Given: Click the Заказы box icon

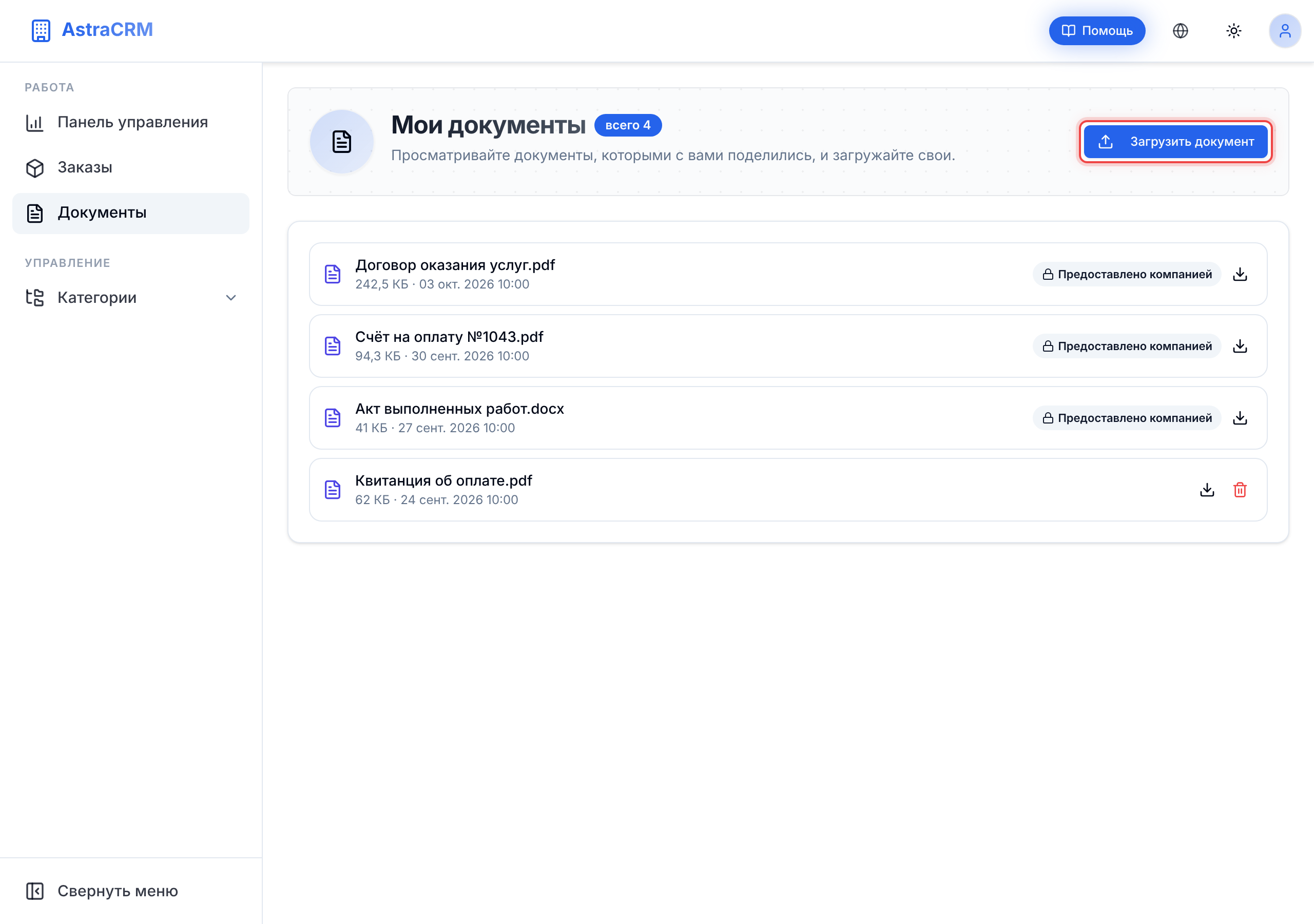Looking at the screenshot, I should pos(35,168).
